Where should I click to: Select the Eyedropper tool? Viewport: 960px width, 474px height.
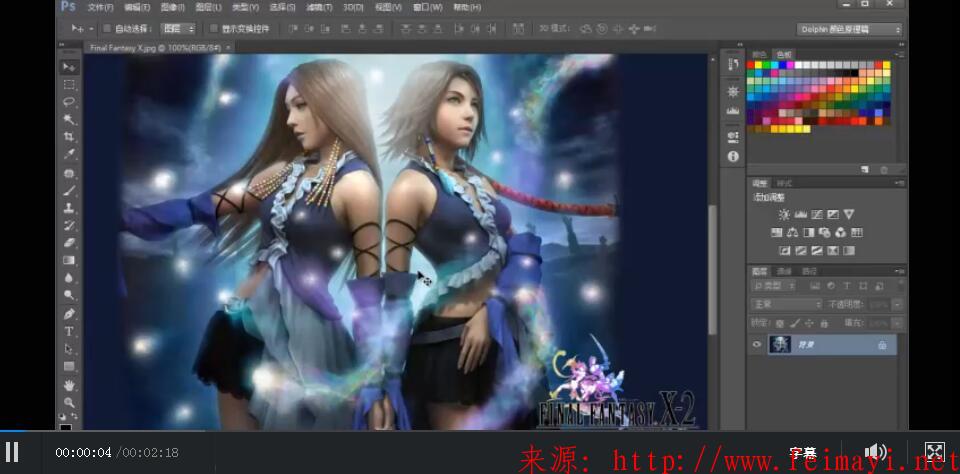(69, 154)
